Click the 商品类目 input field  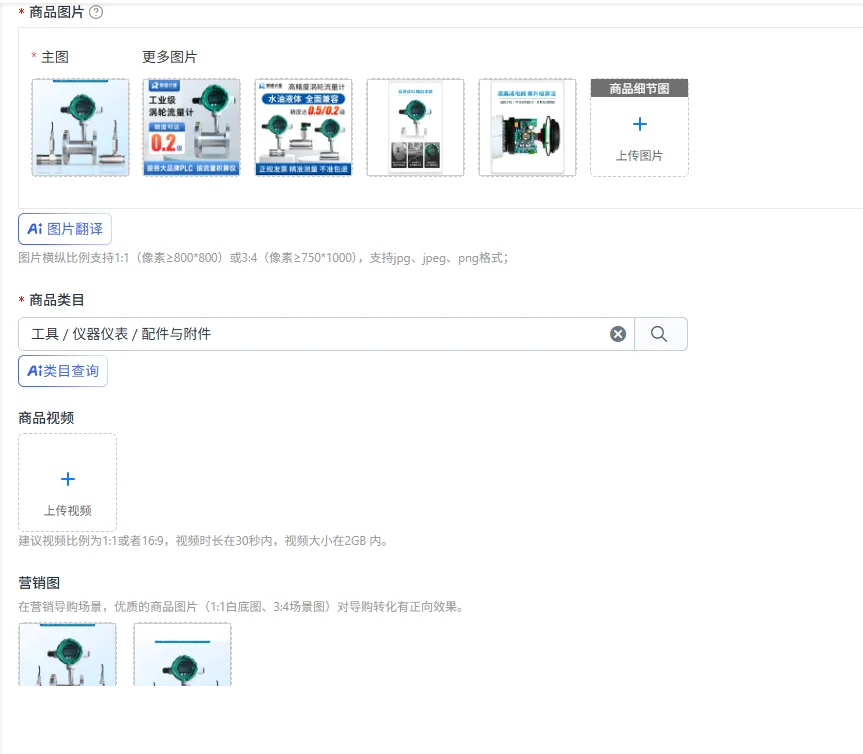(x=314, y=334)
